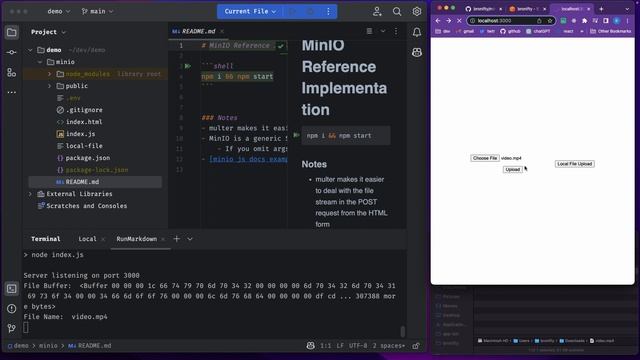Open IDE settings gear
Screen dimensions: 640x360
(416, 11)
